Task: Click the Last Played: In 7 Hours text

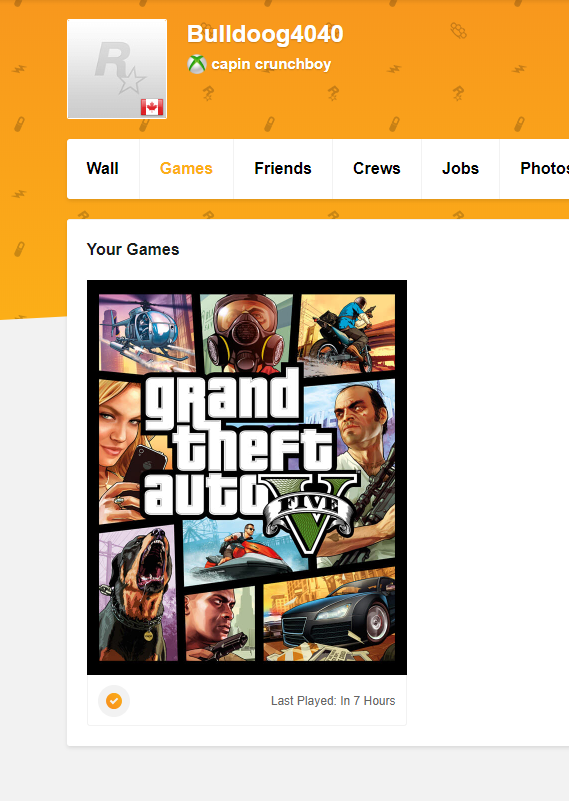Action: tap(333, 701)
